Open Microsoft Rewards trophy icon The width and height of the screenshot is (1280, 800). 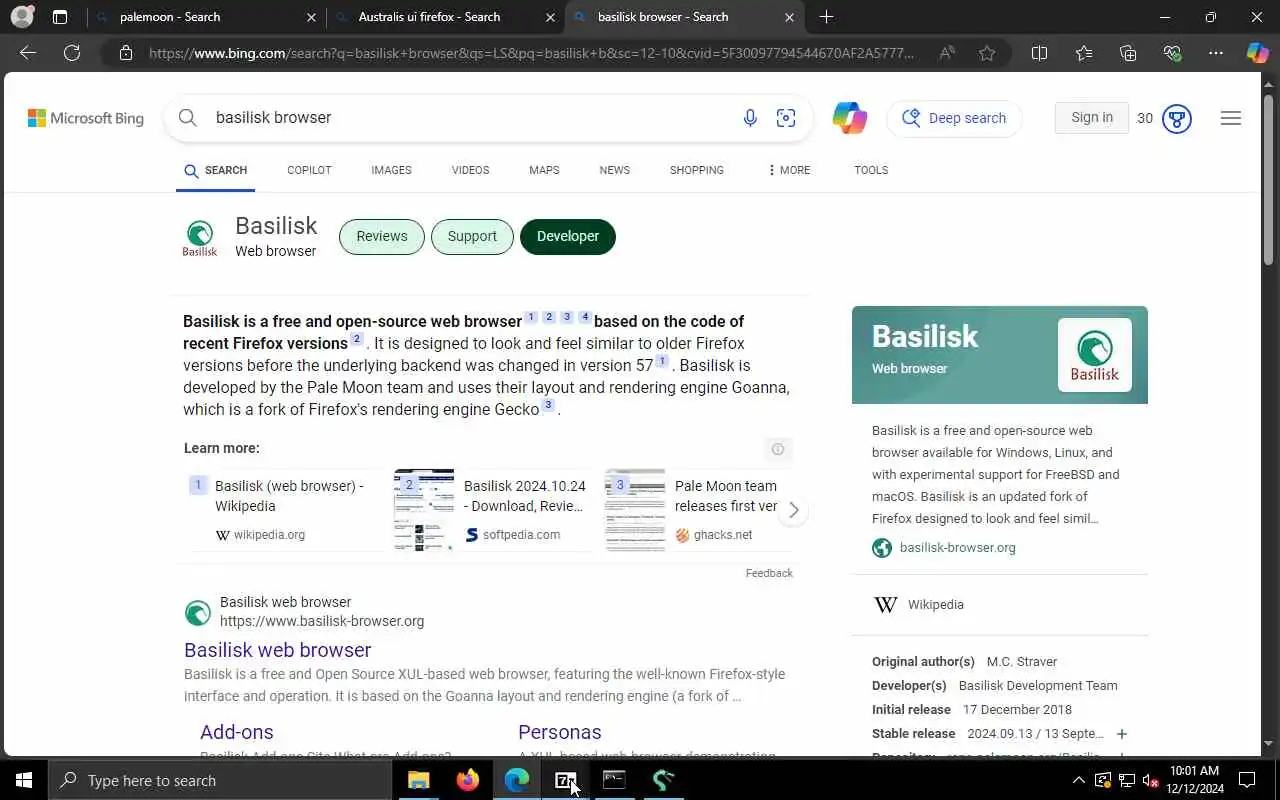(1177, 119)
